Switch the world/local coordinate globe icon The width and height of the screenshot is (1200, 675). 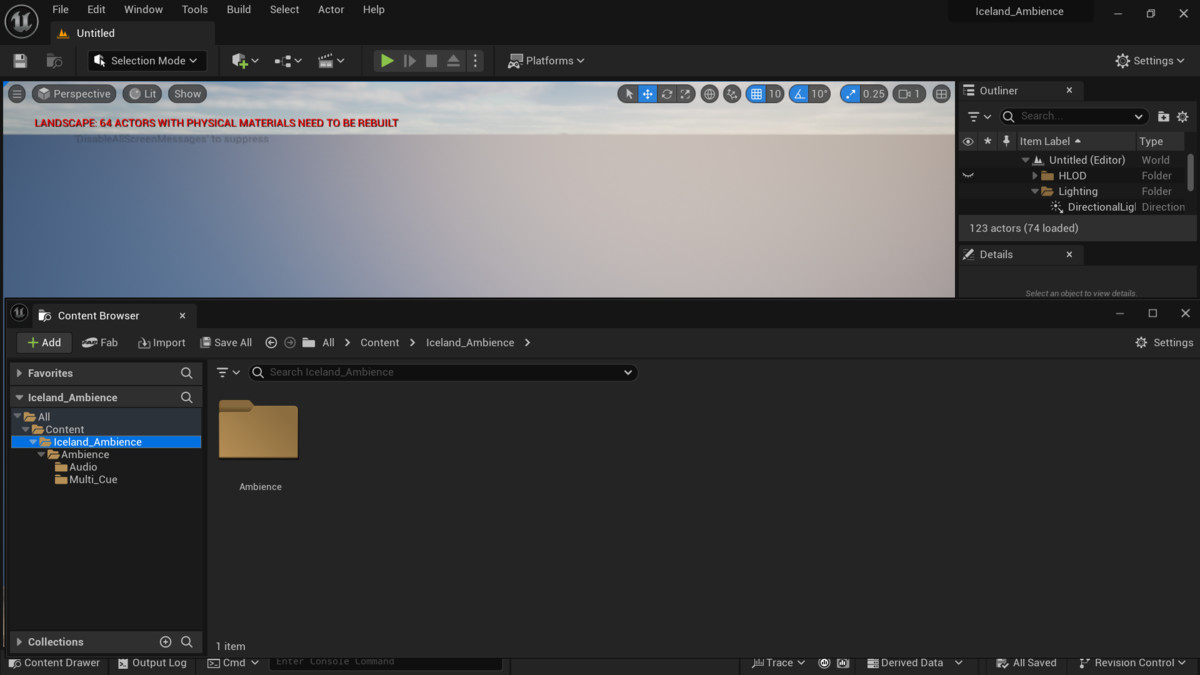710,94
